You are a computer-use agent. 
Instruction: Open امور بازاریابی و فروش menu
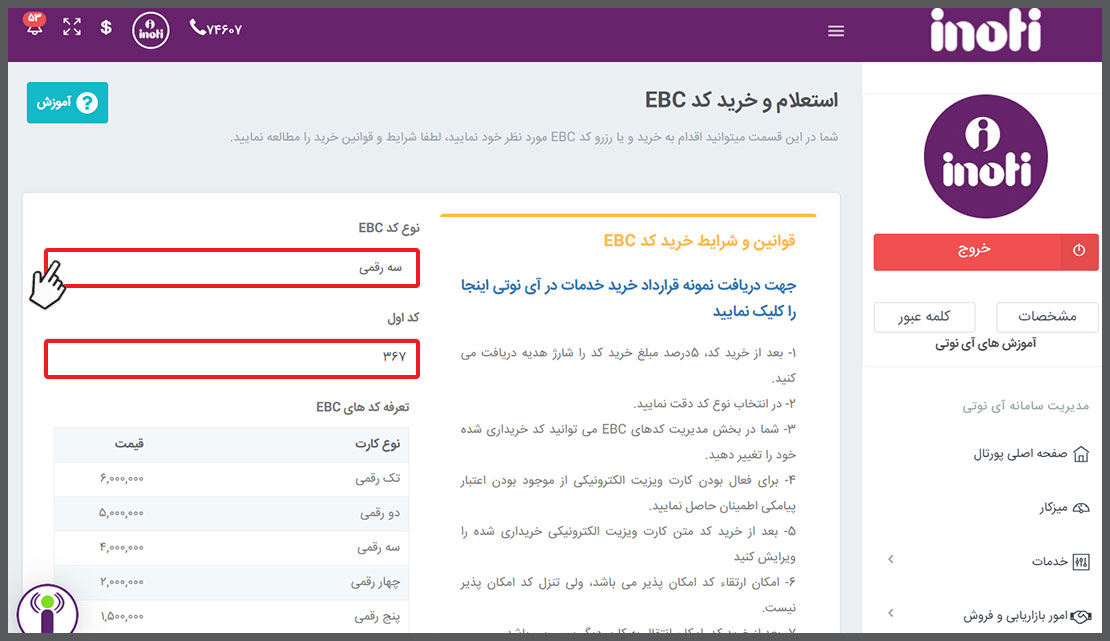tap(1014, 616)
